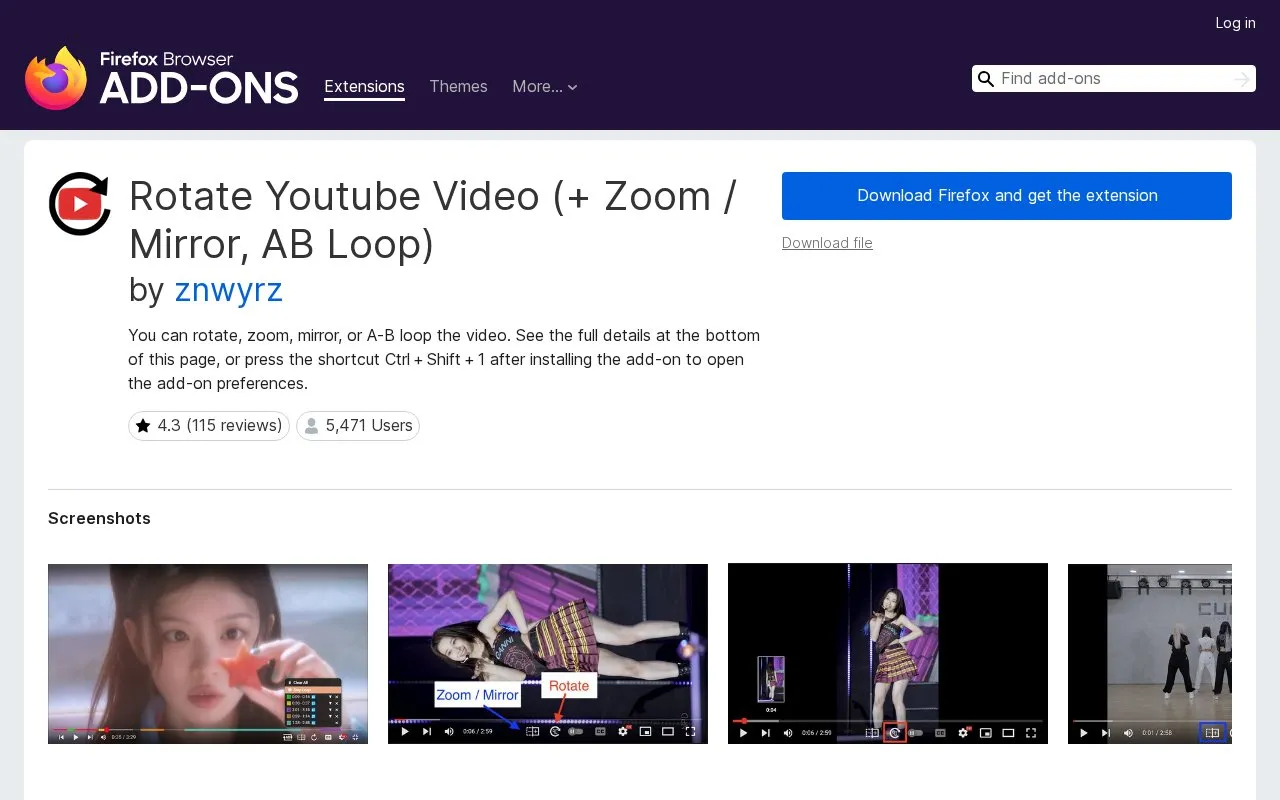This screenshot has width=1280, height=800.
Task: Open the Zoom / Mirror and Rotate screenshot
Action: tap(548, 654)
